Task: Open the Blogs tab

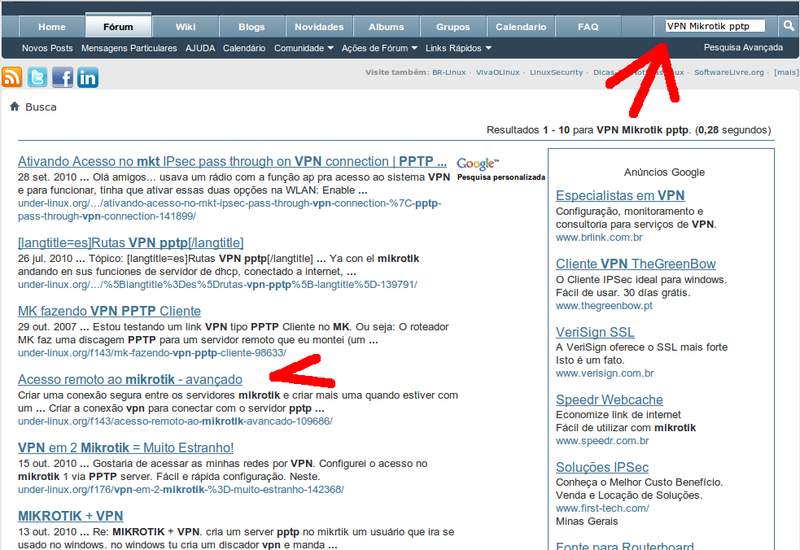Action: click(x=252, y=27)
